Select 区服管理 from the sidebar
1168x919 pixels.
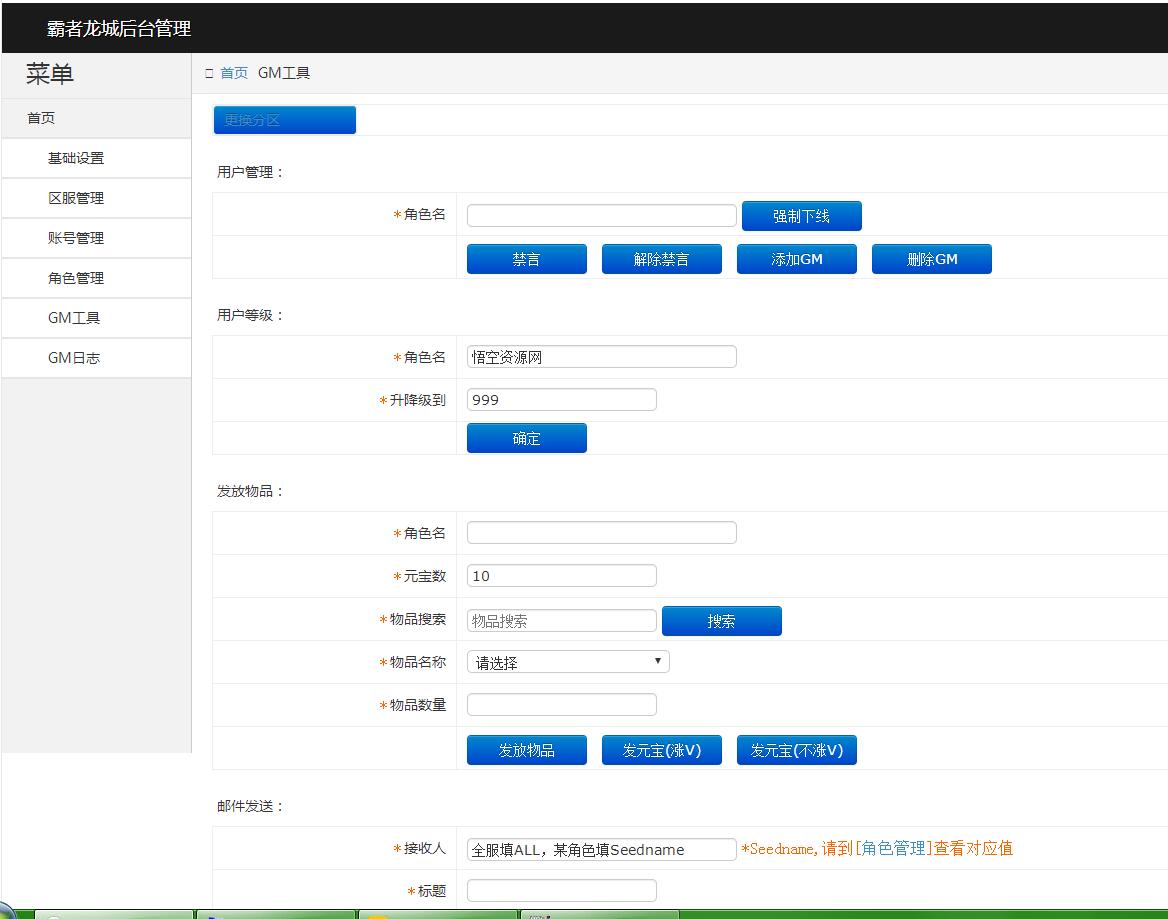(x=76, y=198)
